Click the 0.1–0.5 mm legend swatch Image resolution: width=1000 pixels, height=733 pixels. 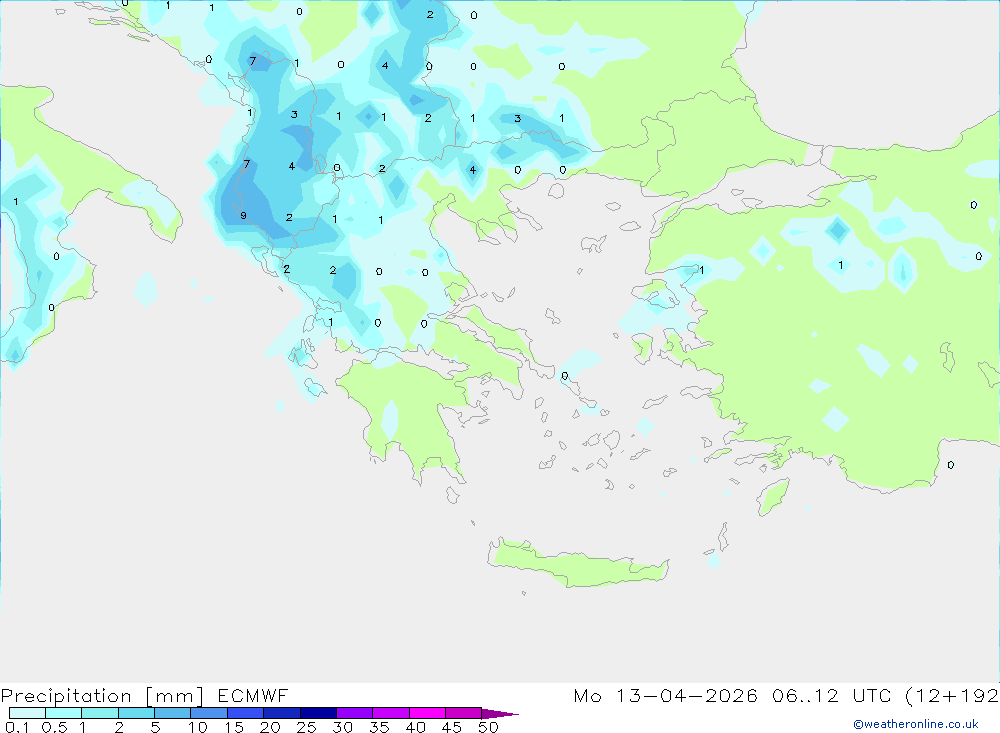click(x=27, y=713)
